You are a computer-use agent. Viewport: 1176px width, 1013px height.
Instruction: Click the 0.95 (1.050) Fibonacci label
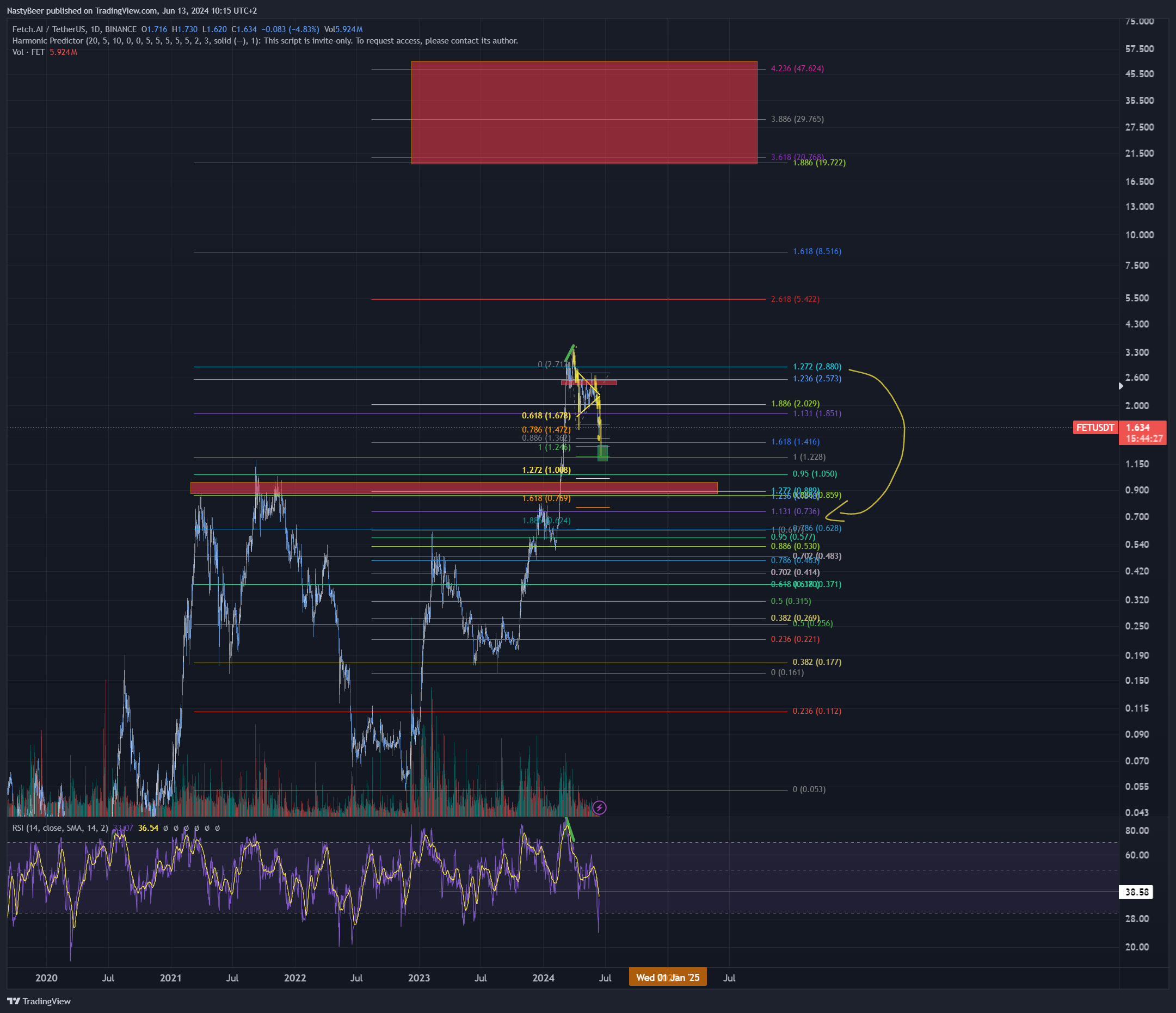(x=815, y=474)
